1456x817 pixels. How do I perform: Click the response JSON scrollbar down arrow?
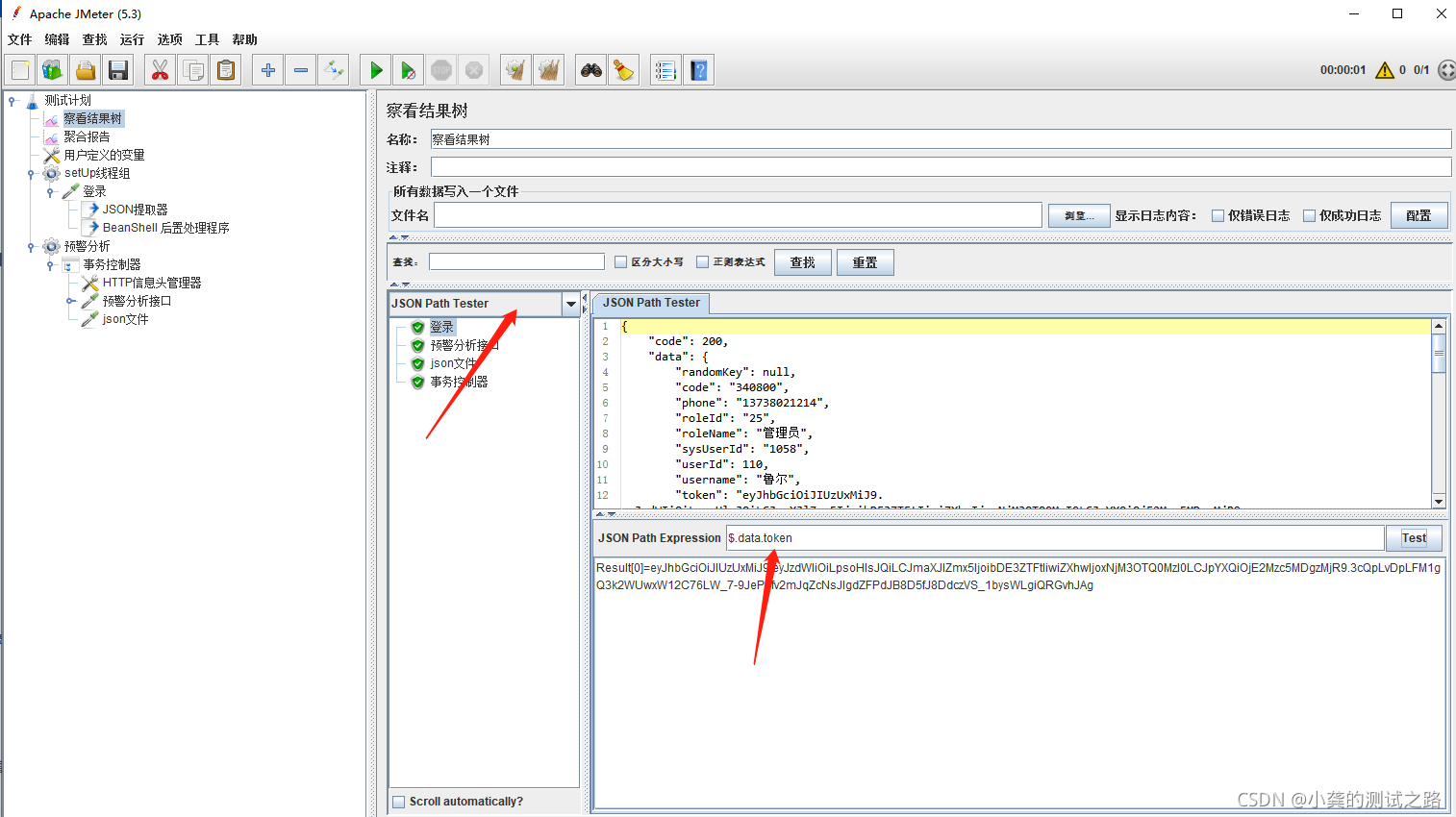(x=1439, y=501)
